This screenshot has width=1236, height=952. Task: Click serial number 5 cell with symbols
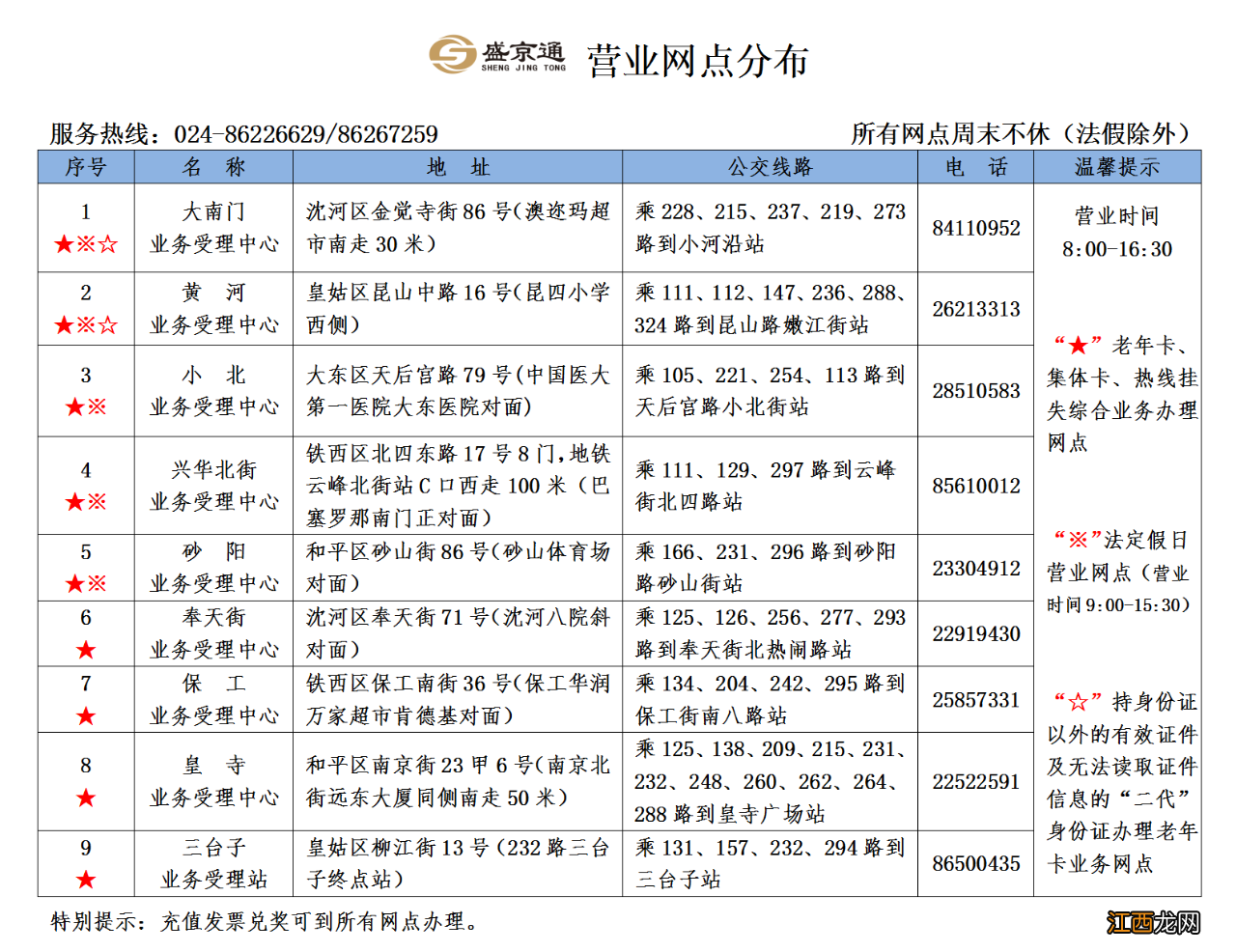[86, 568]
